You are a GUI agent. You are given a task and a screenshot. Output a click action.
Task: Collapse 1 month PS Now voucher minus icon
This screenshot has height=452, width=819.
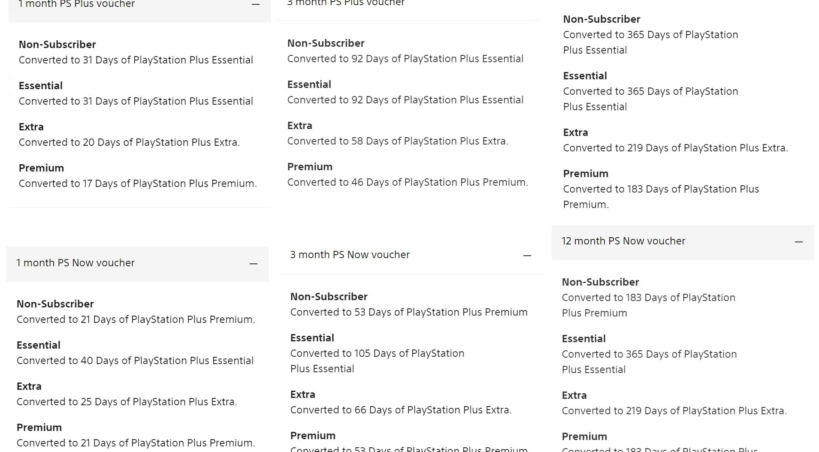(x=253, y=264)
